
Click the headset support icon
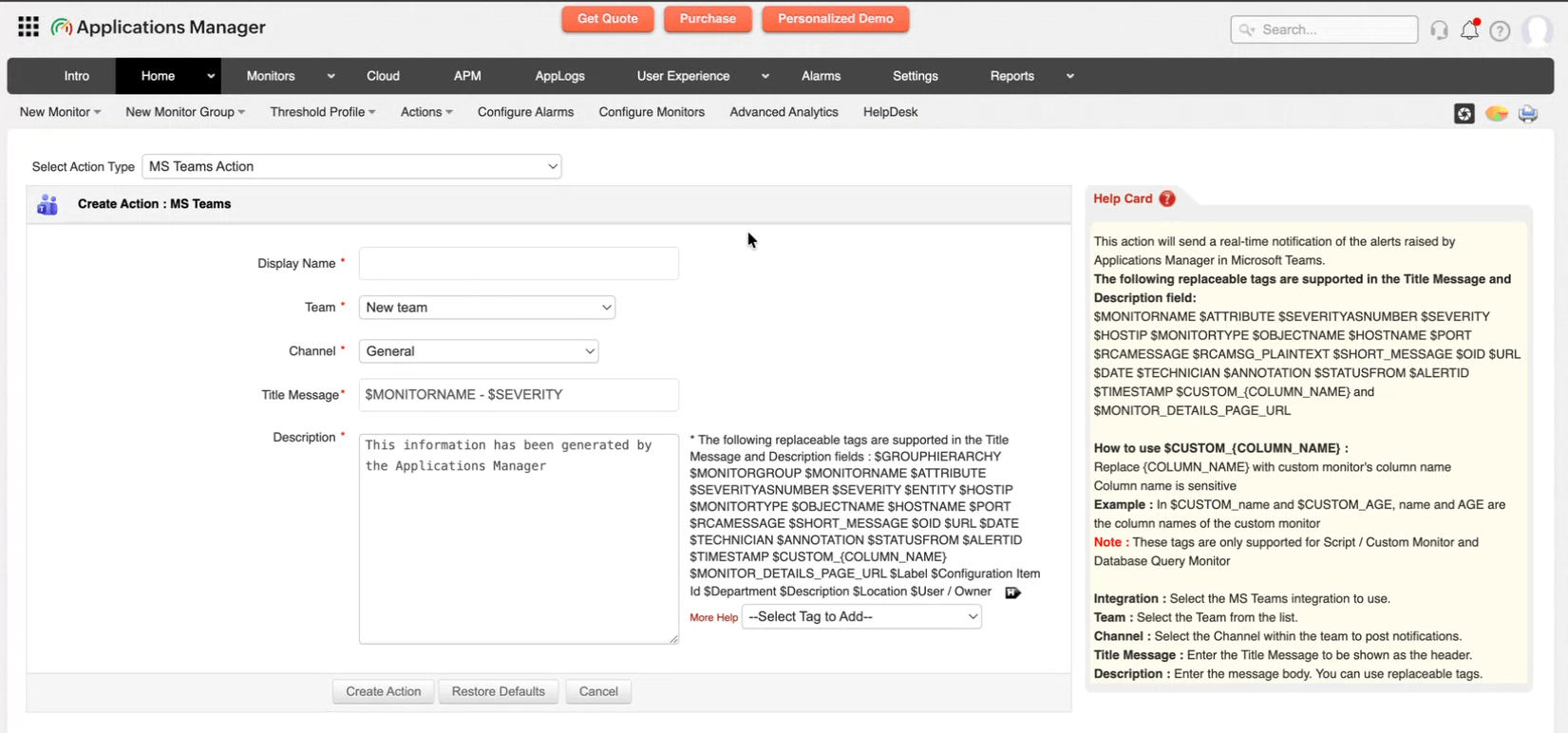[x=1439, y=30]
